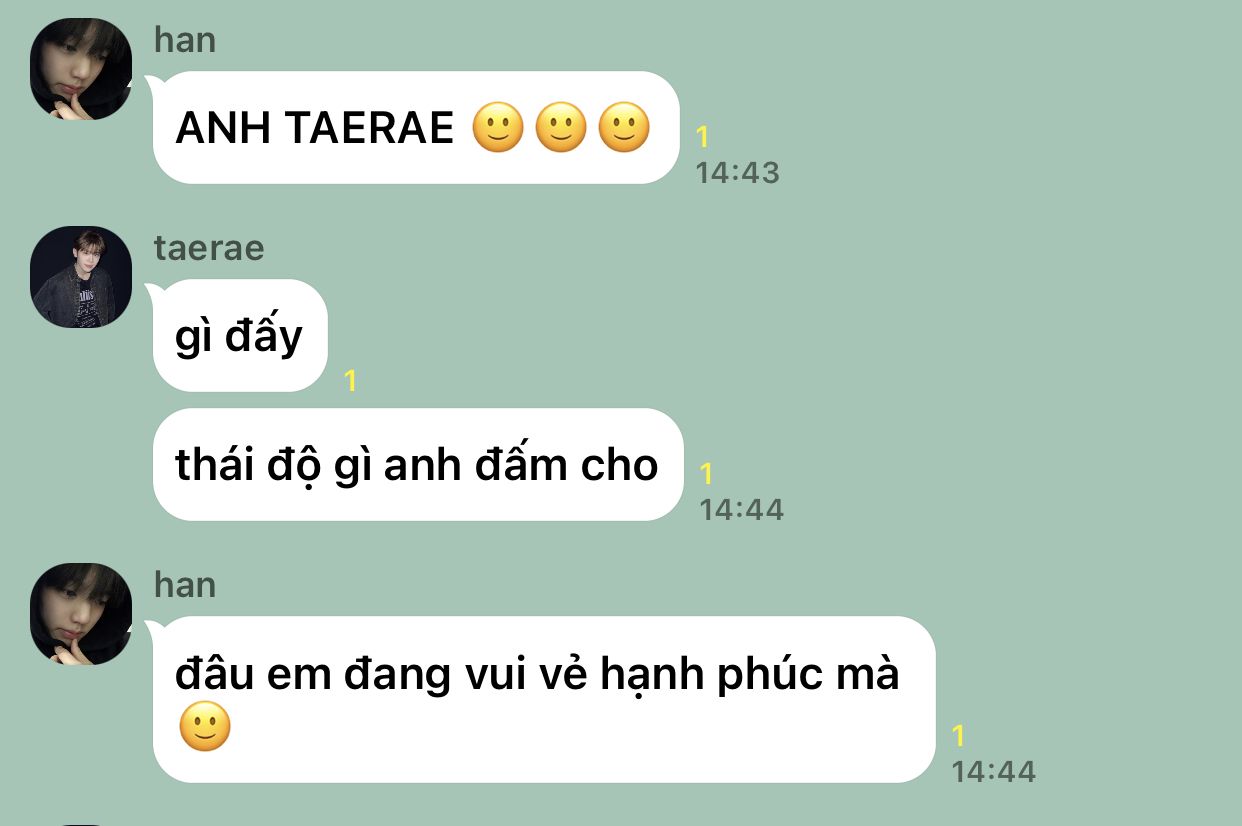Click the read count beside 'gì đấy'
The width and height of the screenshot is (1242, 826).
point(350,381)
